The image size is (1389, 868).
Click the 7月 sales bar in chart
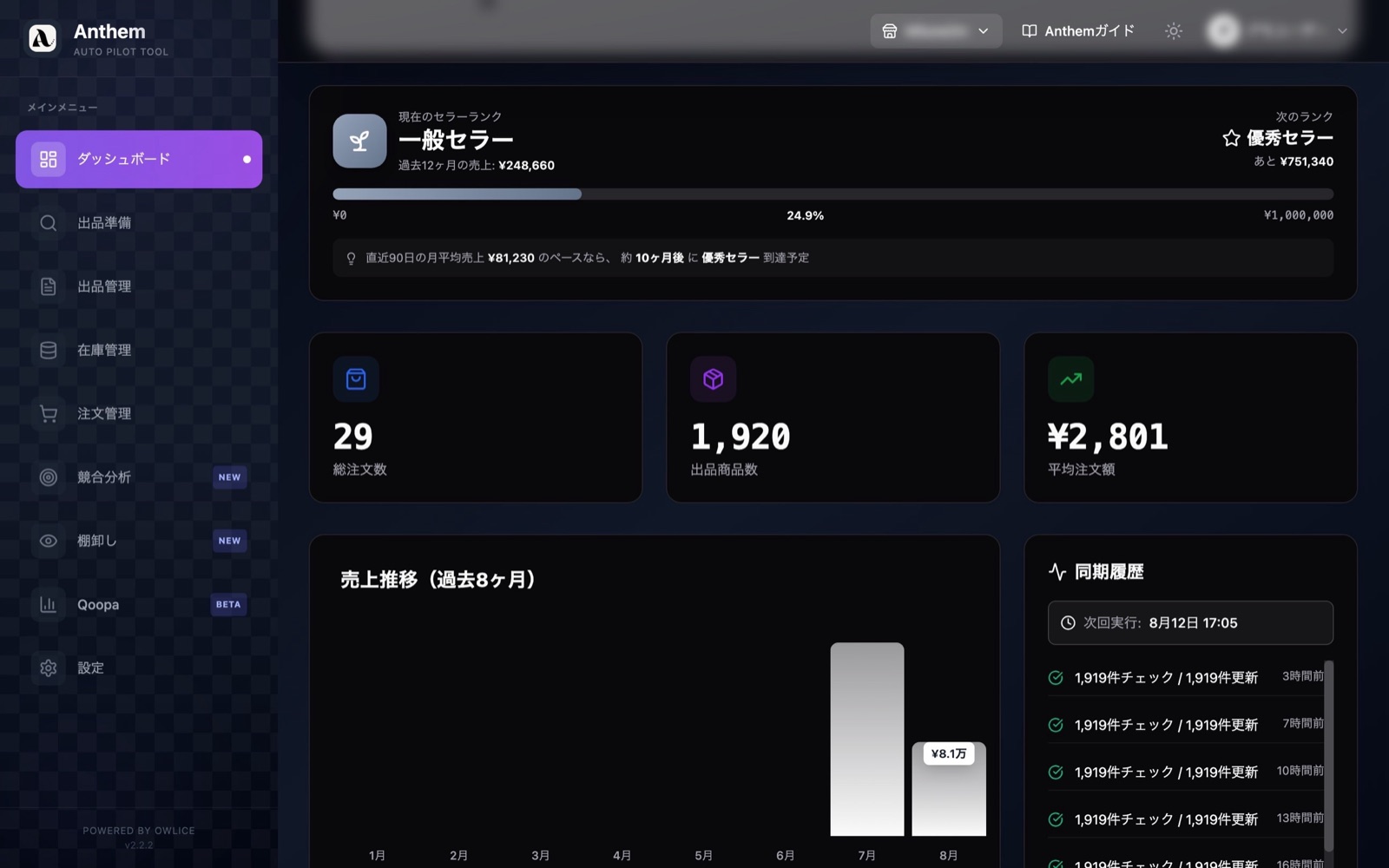coord(867,740)
